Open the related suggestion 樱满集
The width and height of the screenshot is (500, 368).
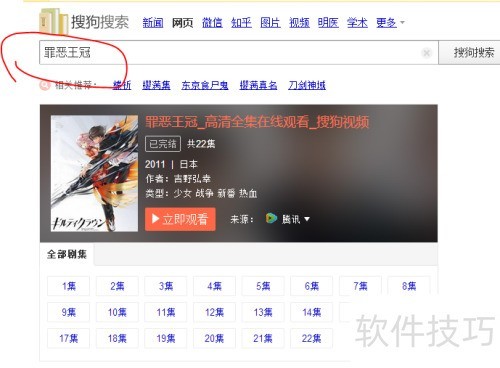[156, 85]
